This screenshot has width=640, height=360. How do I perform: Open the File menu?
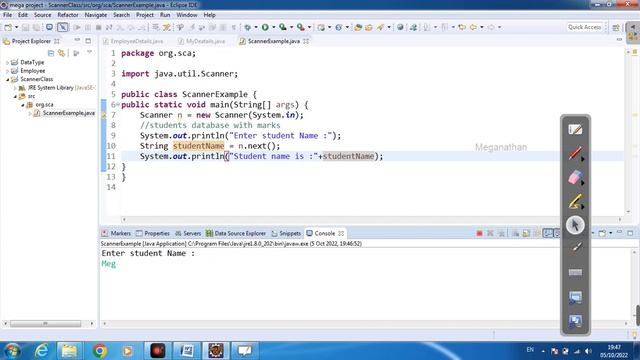[x=7, y=15]
